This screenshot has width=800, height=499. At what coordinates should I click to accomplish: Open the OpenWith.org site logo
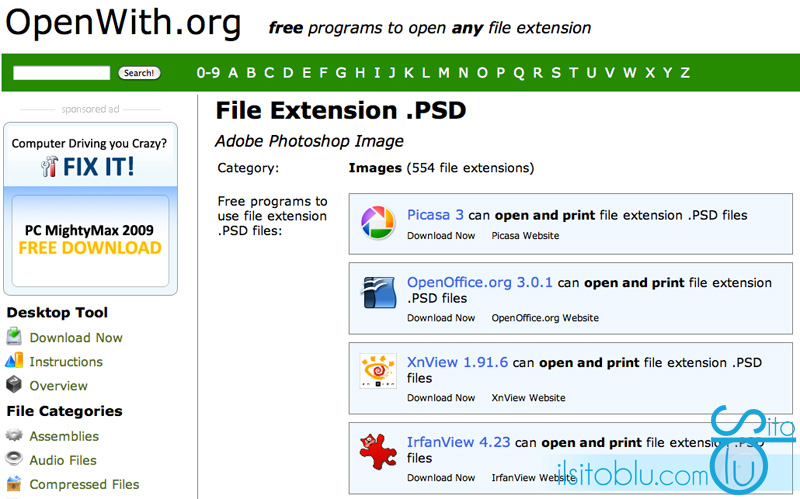123,22
